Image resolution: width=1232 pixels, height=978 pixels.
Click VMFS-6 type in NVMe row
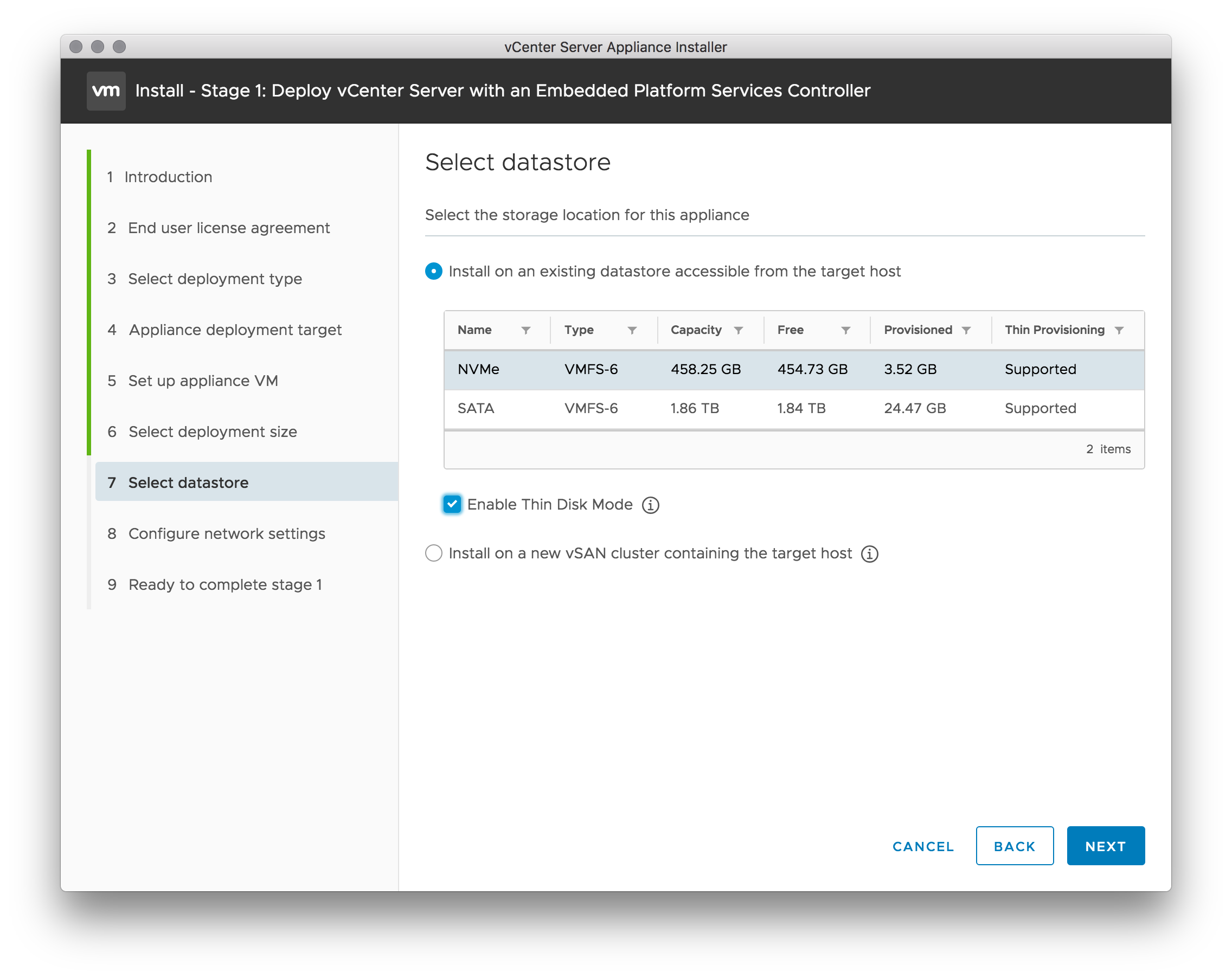point(591,370)
